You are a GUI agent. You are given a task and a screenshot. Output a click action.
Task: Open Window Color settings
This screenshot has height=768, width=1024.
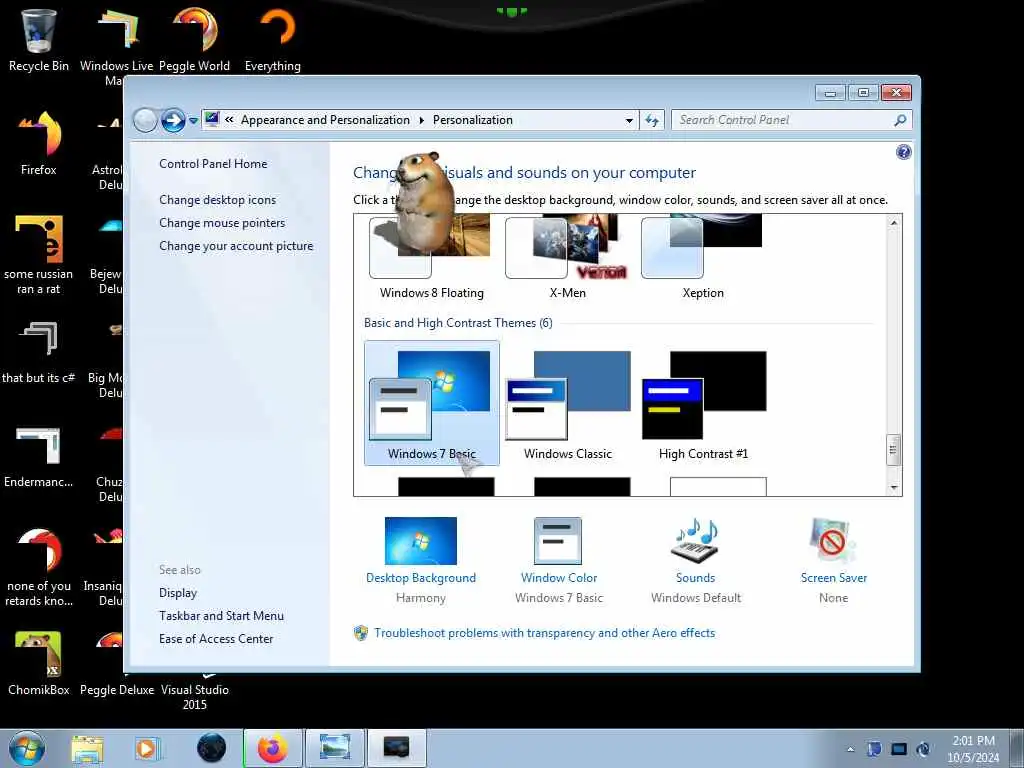(x=558, y=560)
